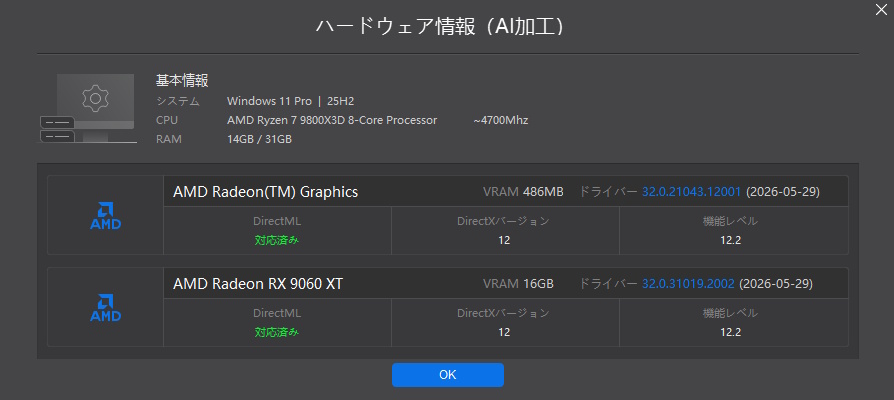Screen dimensions: 894x400
Task: Click the RAM label
Action: tap(168, 139)
